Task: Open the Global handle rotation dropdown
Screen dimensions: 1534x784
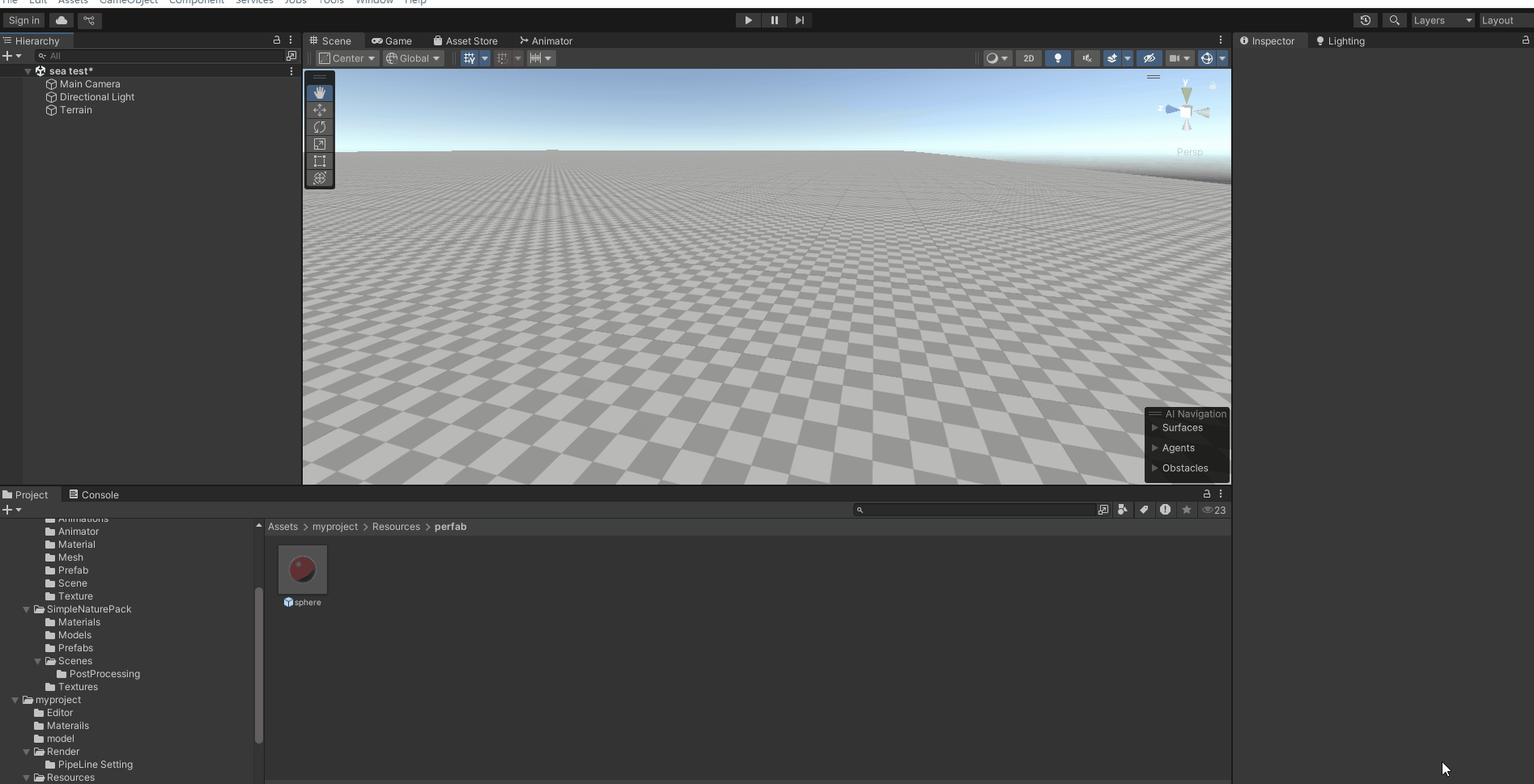Action: [x=413, y=58]
